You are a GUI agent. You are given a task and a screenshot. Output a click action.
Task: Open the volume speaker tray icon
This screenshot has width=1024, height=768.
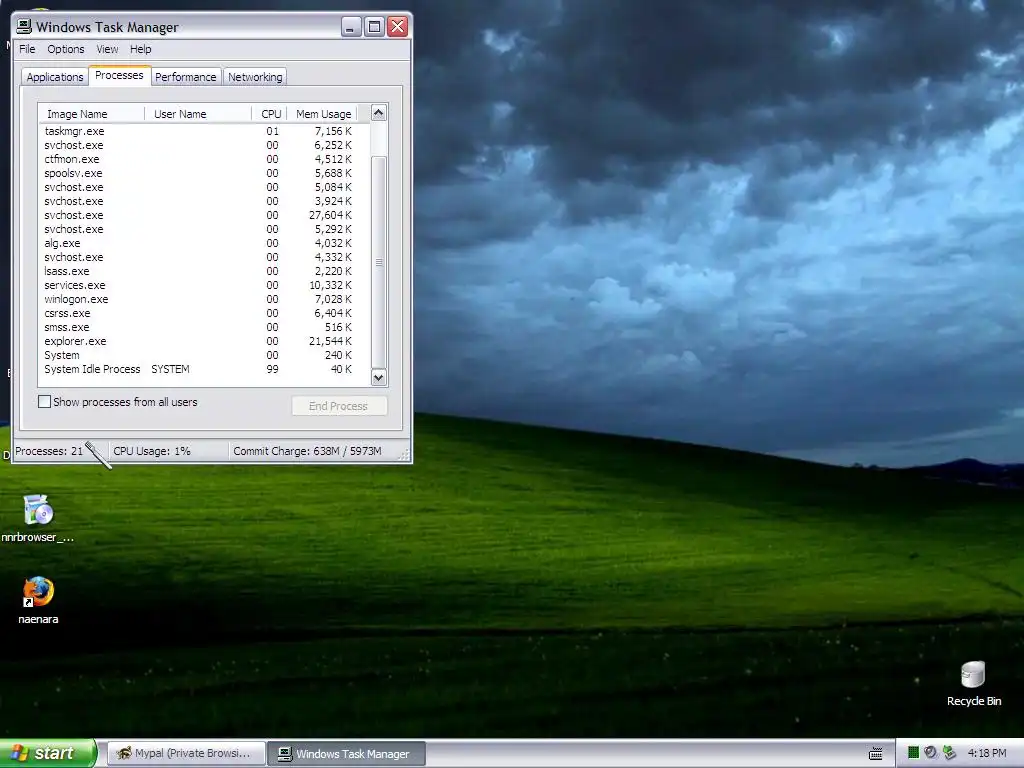click(931, 753)
